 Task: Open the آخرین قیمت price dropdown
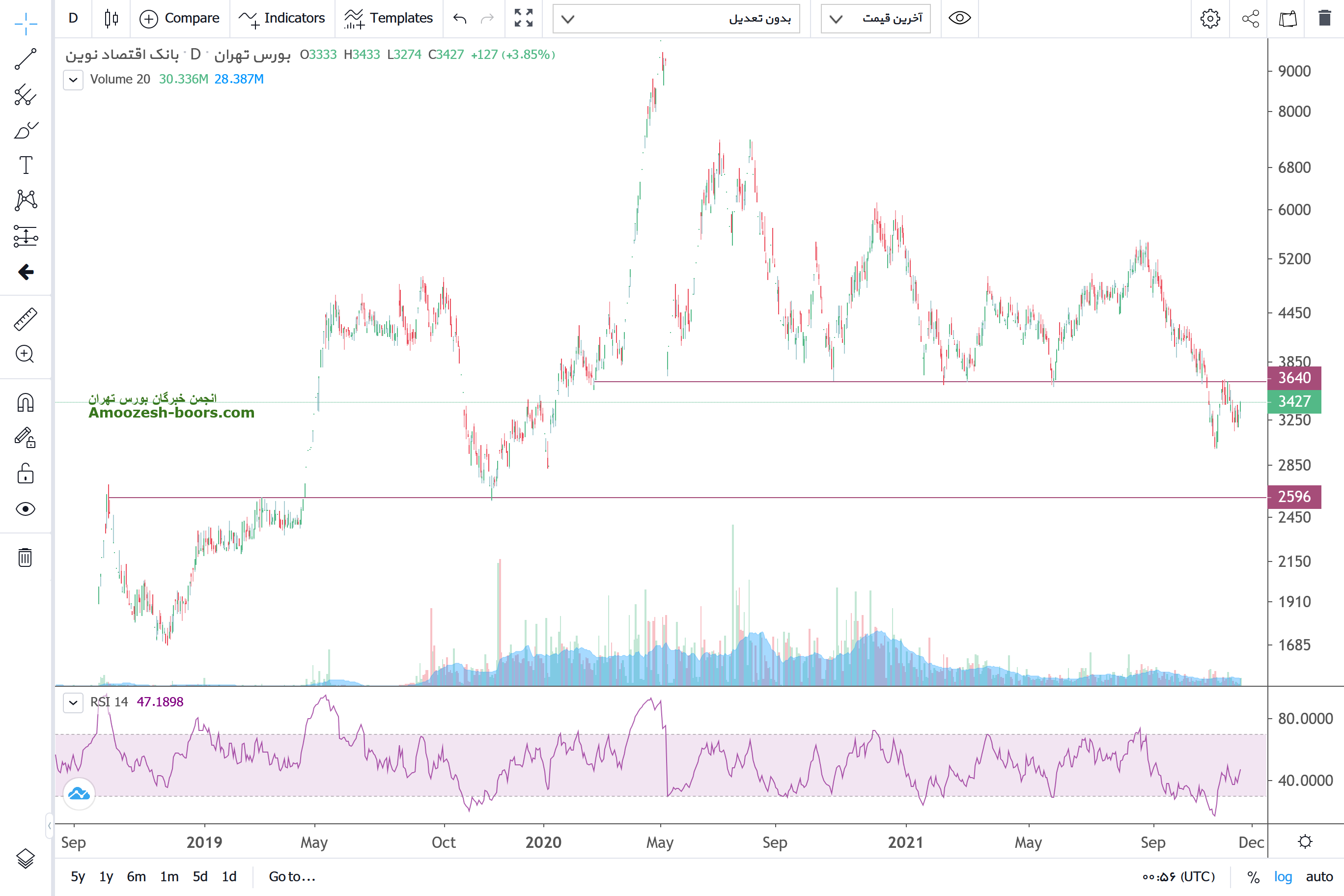[x=875, y=18]
